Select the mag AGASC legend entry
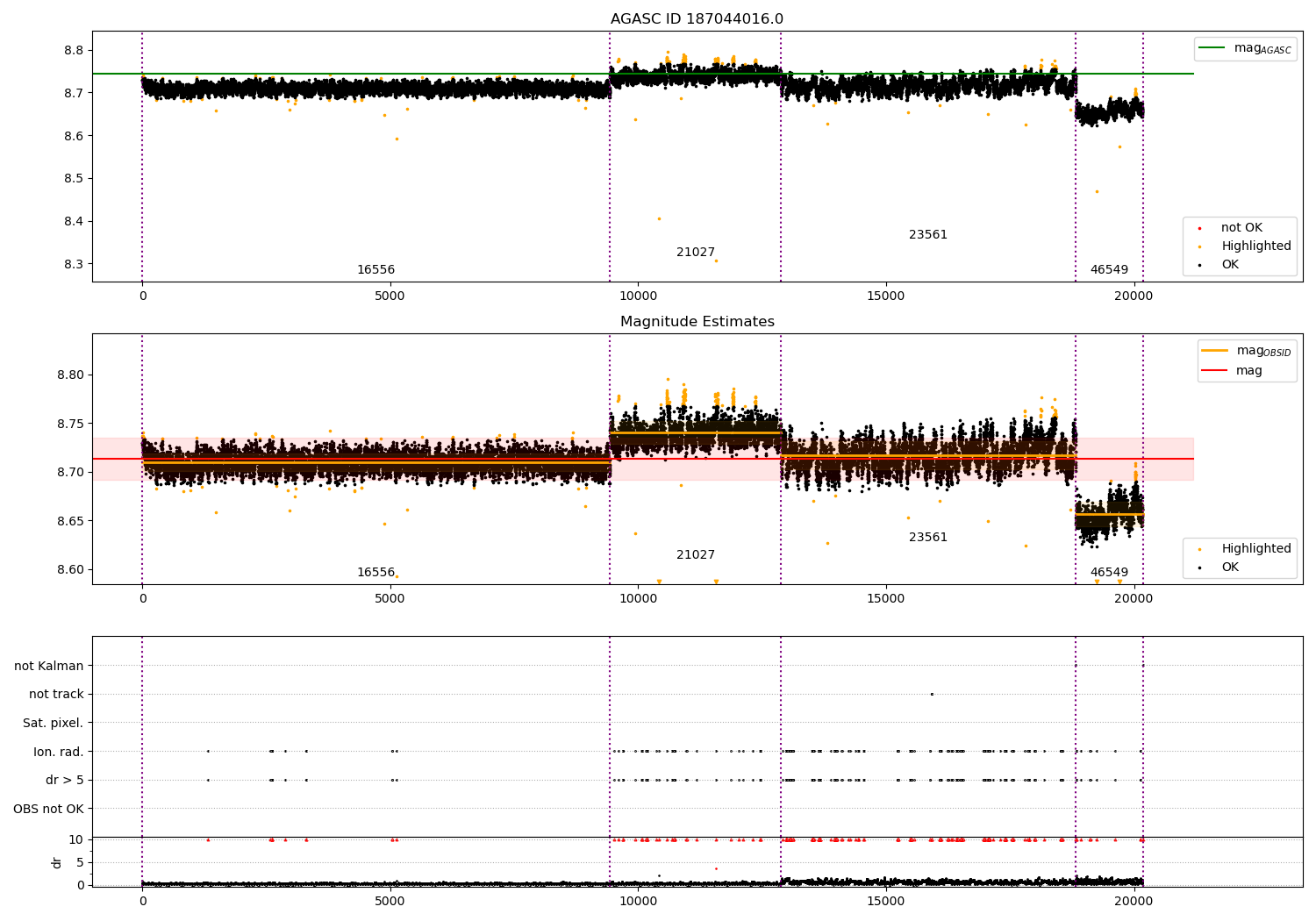Screen dimensions: 1316x921 1245,48
